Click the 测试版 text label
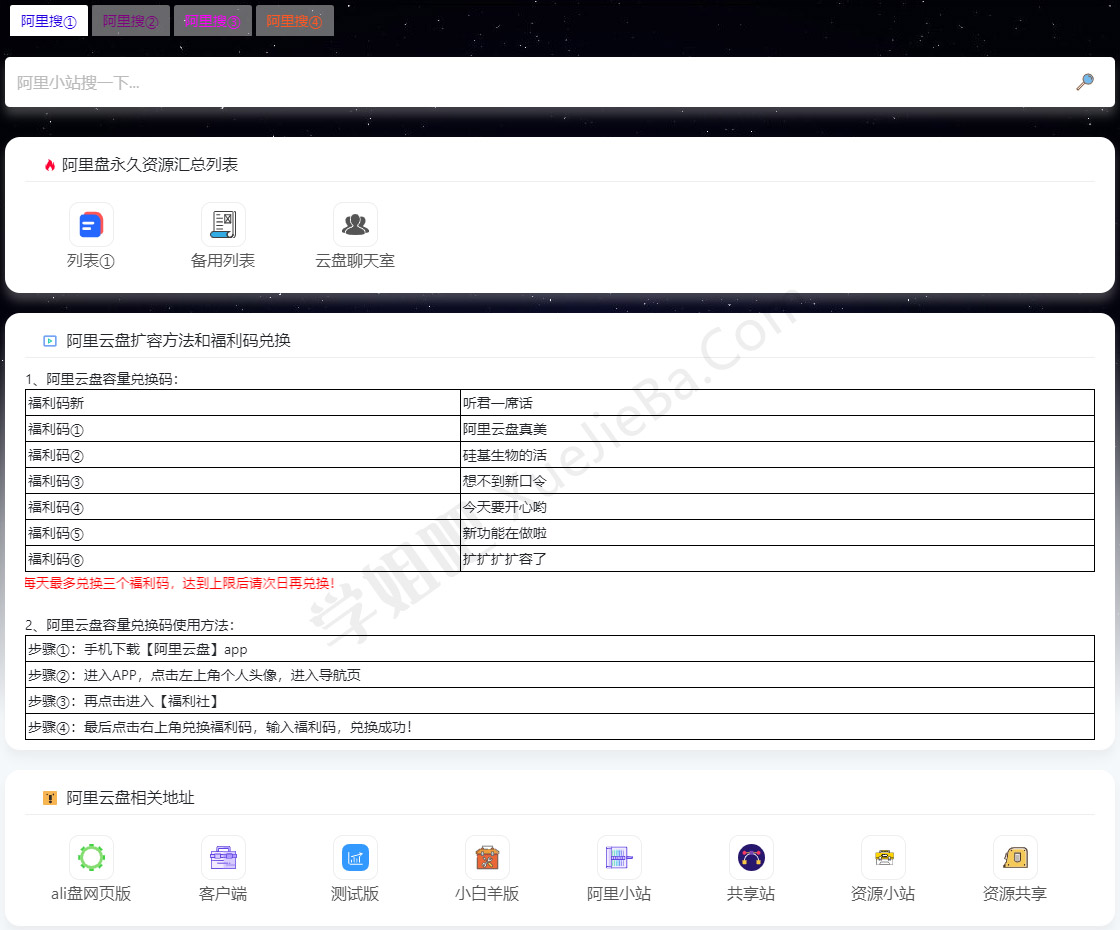Viewport: 1120px width, 930px height. coord(355,894)
